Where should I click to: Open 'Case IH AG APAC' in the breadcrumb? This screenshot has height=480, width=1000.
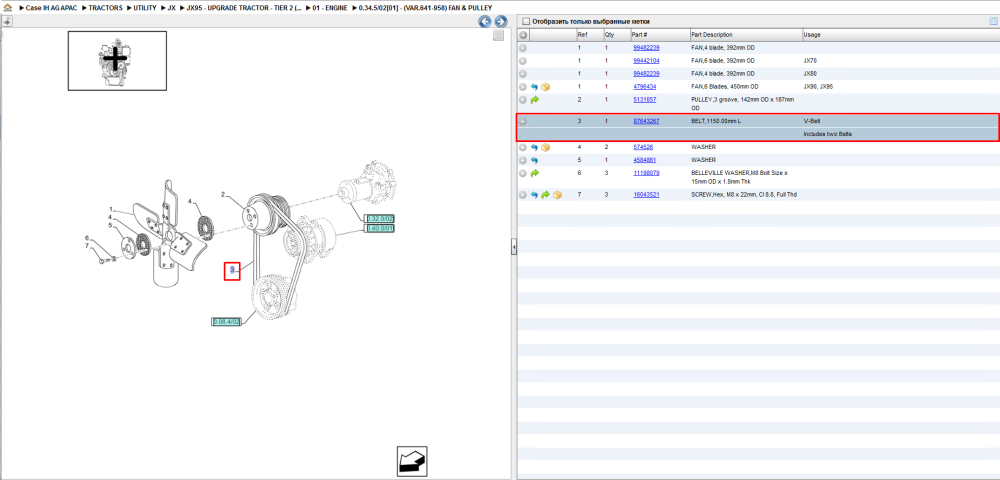point(52,8)
